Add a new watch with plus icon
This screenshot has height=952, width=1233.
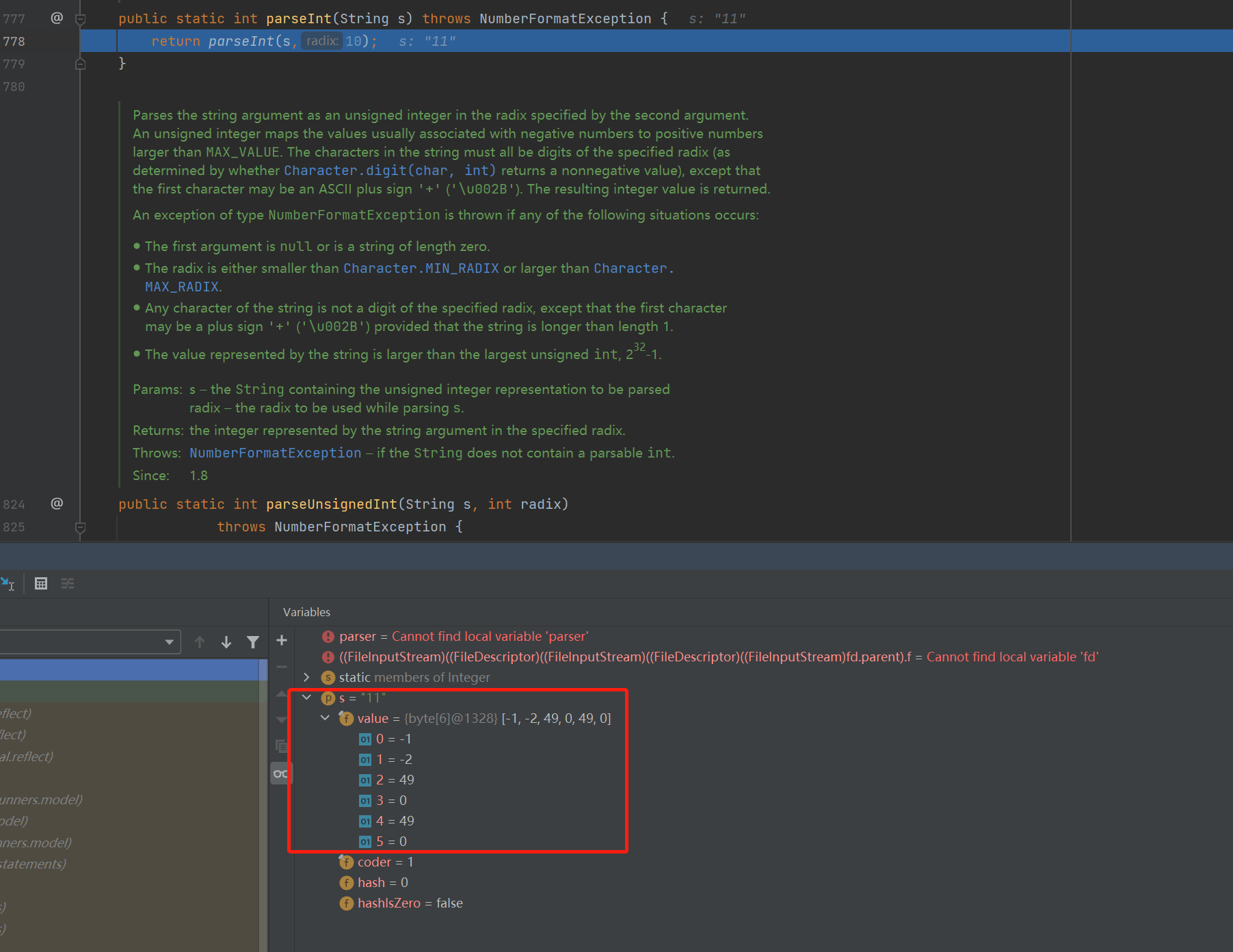pos(281,641)
